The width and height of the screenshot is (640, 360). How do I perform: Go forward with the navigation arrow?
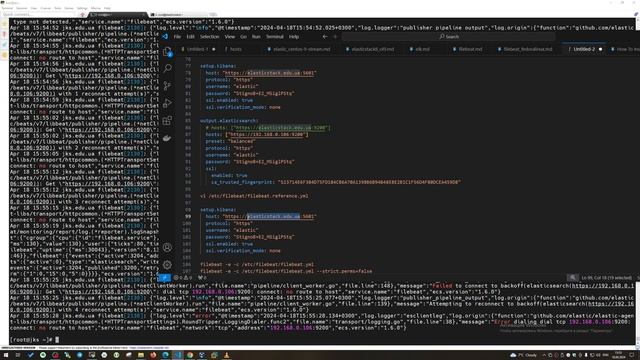(x=336, y=37)
